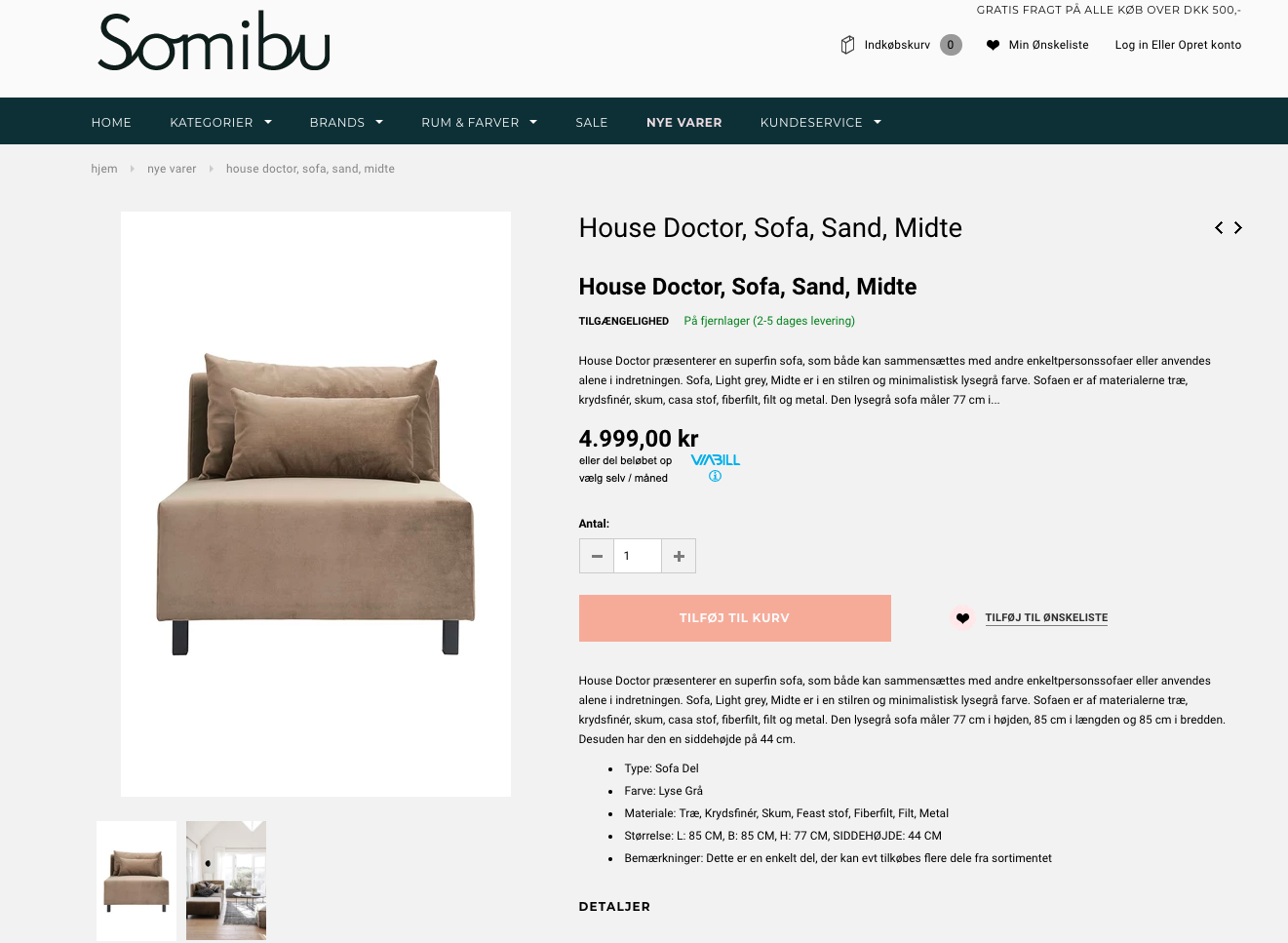This screenshot has height=943, width=1288.
Task: Go to previous product with left arrow
Action: (x=1219, y=227)
